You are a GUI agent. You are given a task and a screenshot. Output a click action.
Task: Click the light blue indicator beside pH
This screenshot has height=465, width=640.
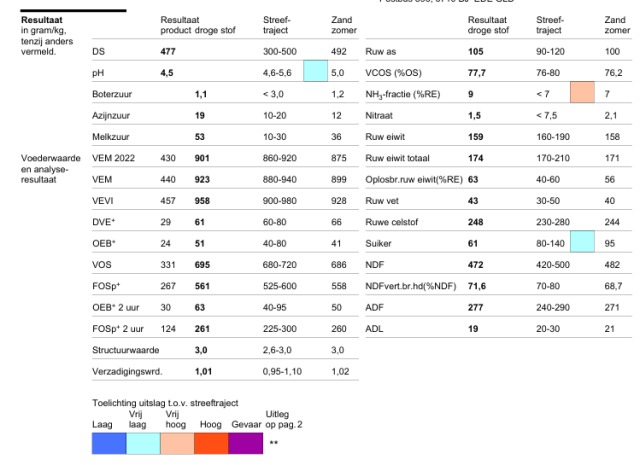coord(316,71)
